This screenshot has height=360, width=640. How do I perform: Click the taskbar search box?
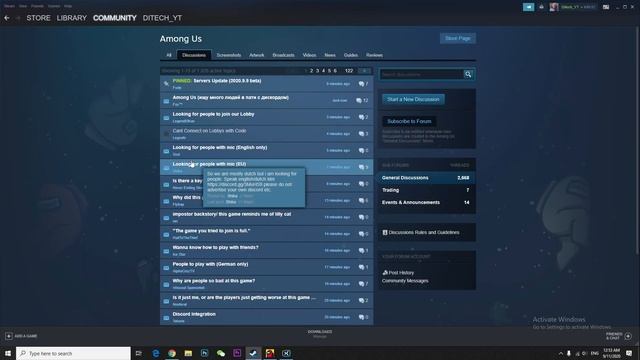(x=73, y=353)
